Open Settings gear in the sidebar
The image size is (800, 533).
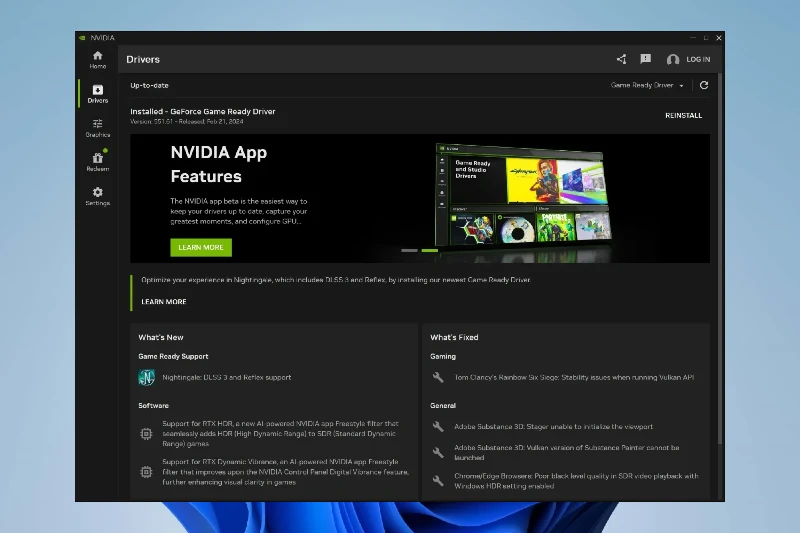(x=97, y=195)
